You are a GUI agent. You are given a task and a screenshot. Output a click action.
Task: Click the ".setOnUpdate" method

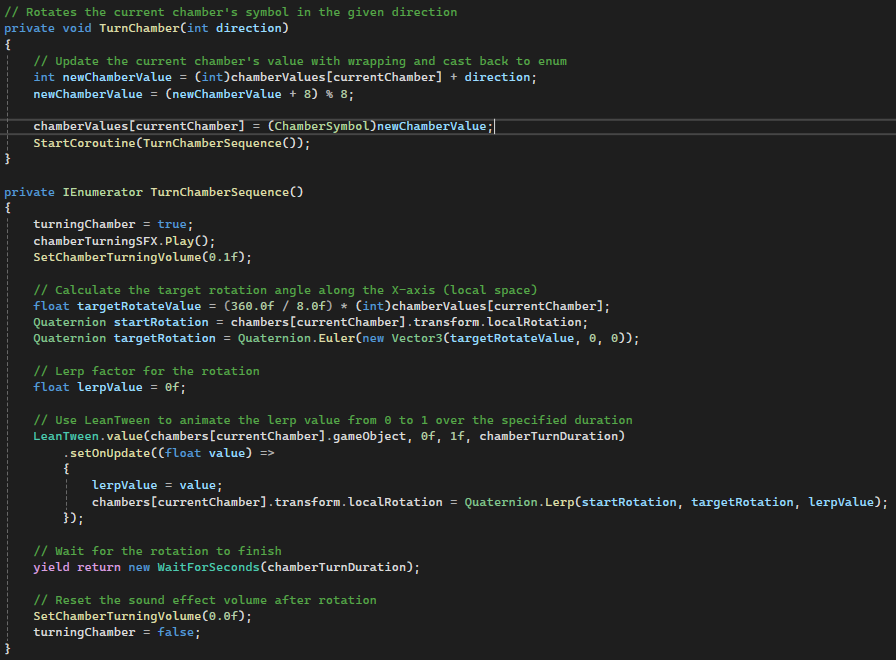(106, 453)
